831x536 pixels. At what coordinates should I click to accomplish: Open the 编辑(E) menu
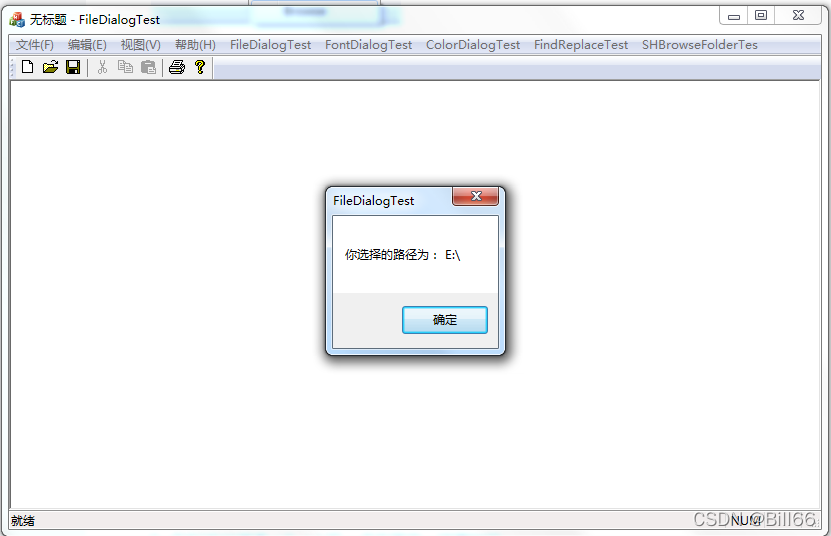click(87, 45)
